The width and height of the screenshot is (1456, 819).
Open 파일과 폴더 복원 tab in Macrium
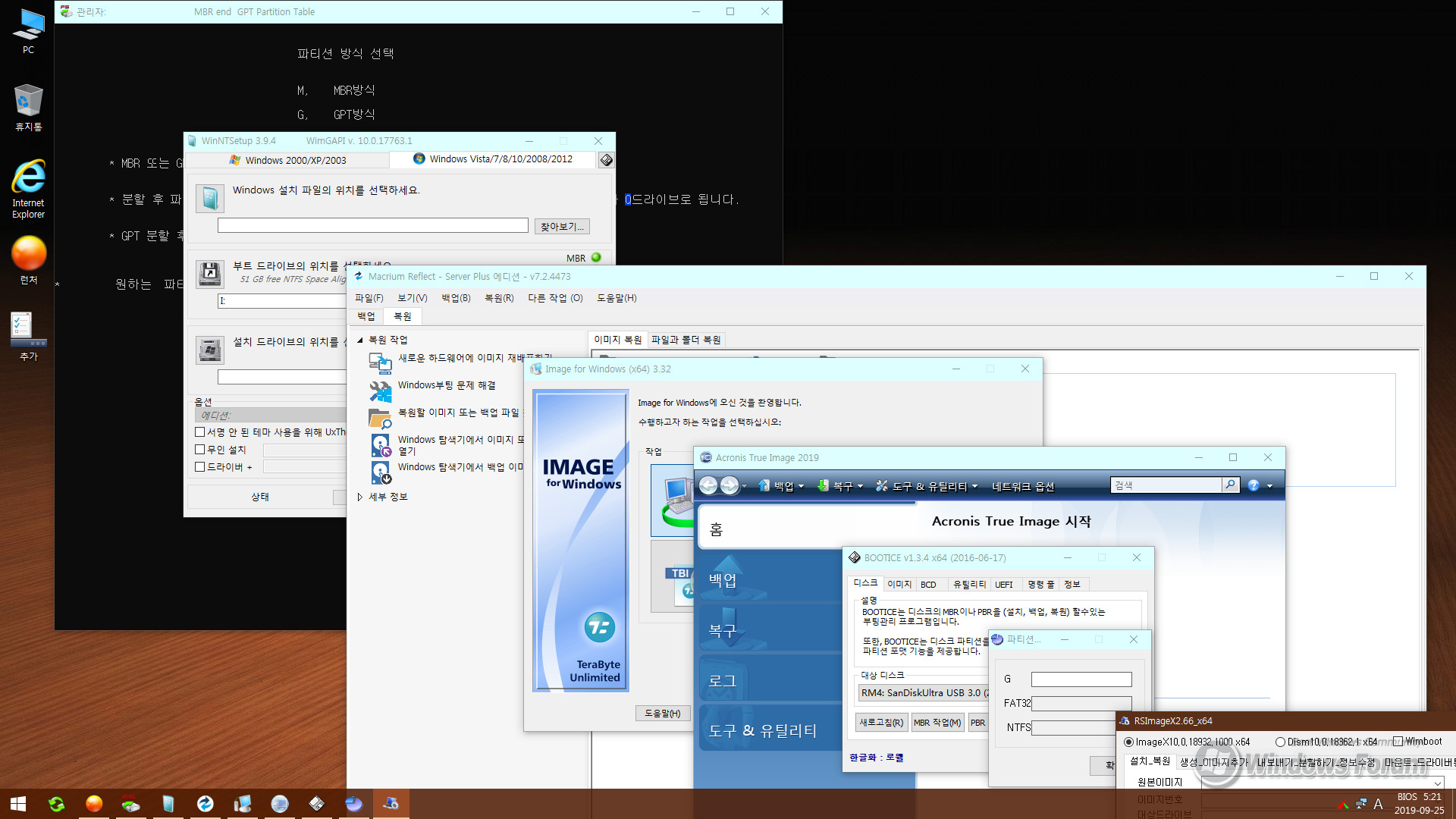pyautogui.click(x=686, y=340)
